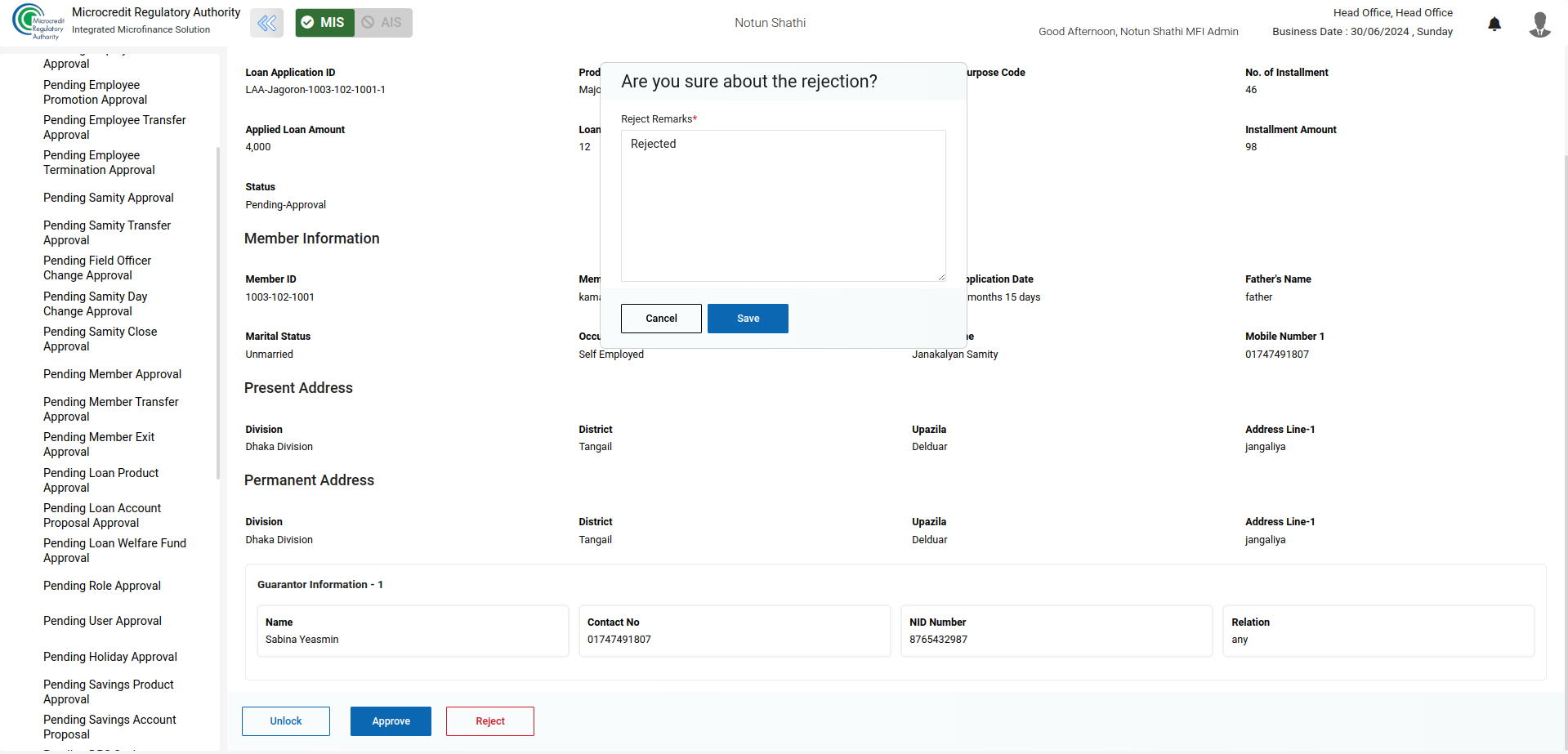This screenshot has height=754, width=1568.
Task: Open the user profile avatar
Action: pyautogui.click(x=1539, y=24)
